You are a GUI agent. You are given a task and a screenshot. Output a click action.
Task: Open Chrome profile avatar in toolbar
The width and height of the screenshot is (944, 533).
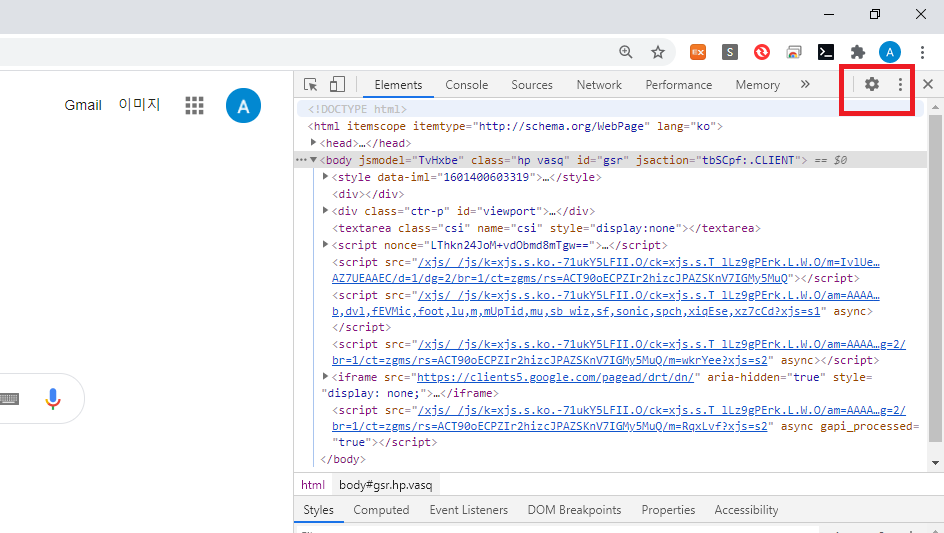pos(890,52)
